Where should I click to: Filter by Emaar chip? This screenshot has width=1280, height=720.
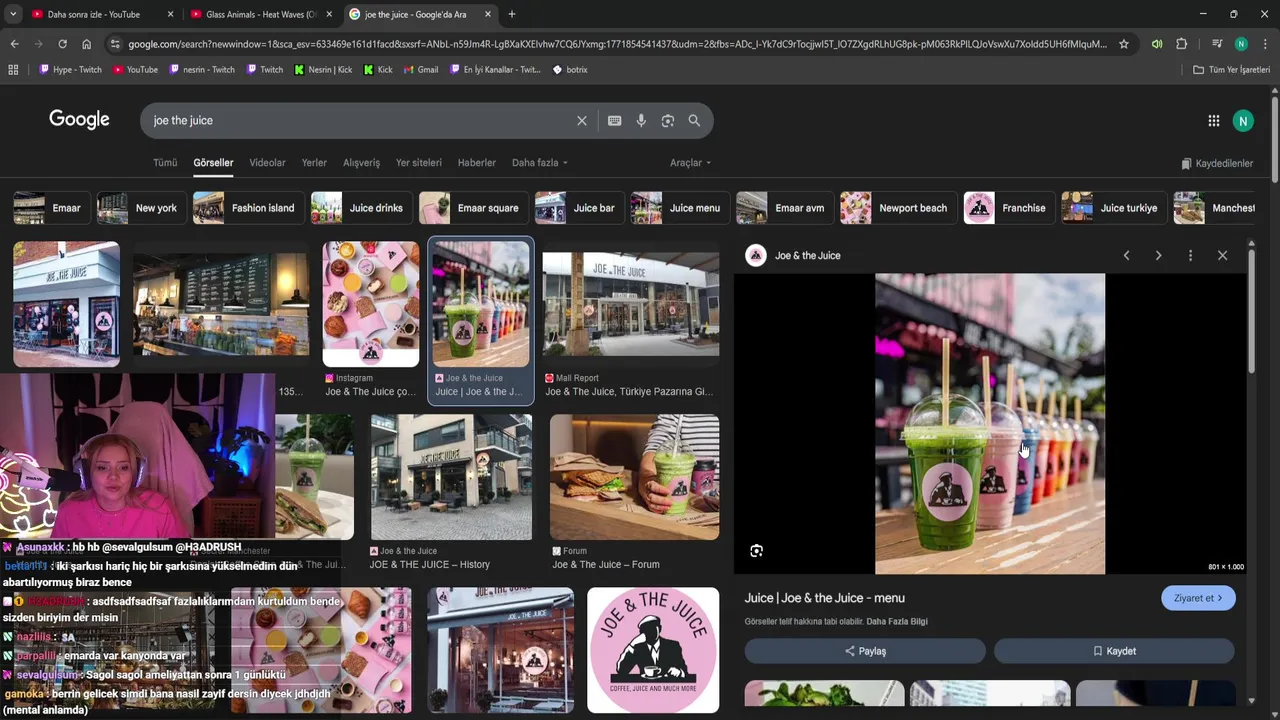tap(51, 208)
